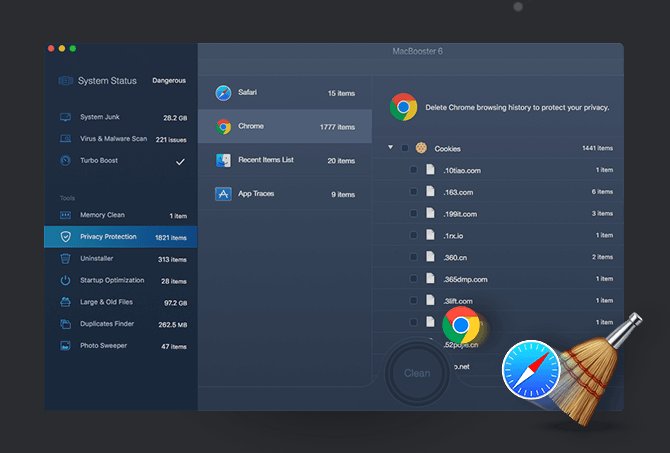Select the Safari row with 15 items
Viewport: 670px width, 453px height.
click(285, 93)
